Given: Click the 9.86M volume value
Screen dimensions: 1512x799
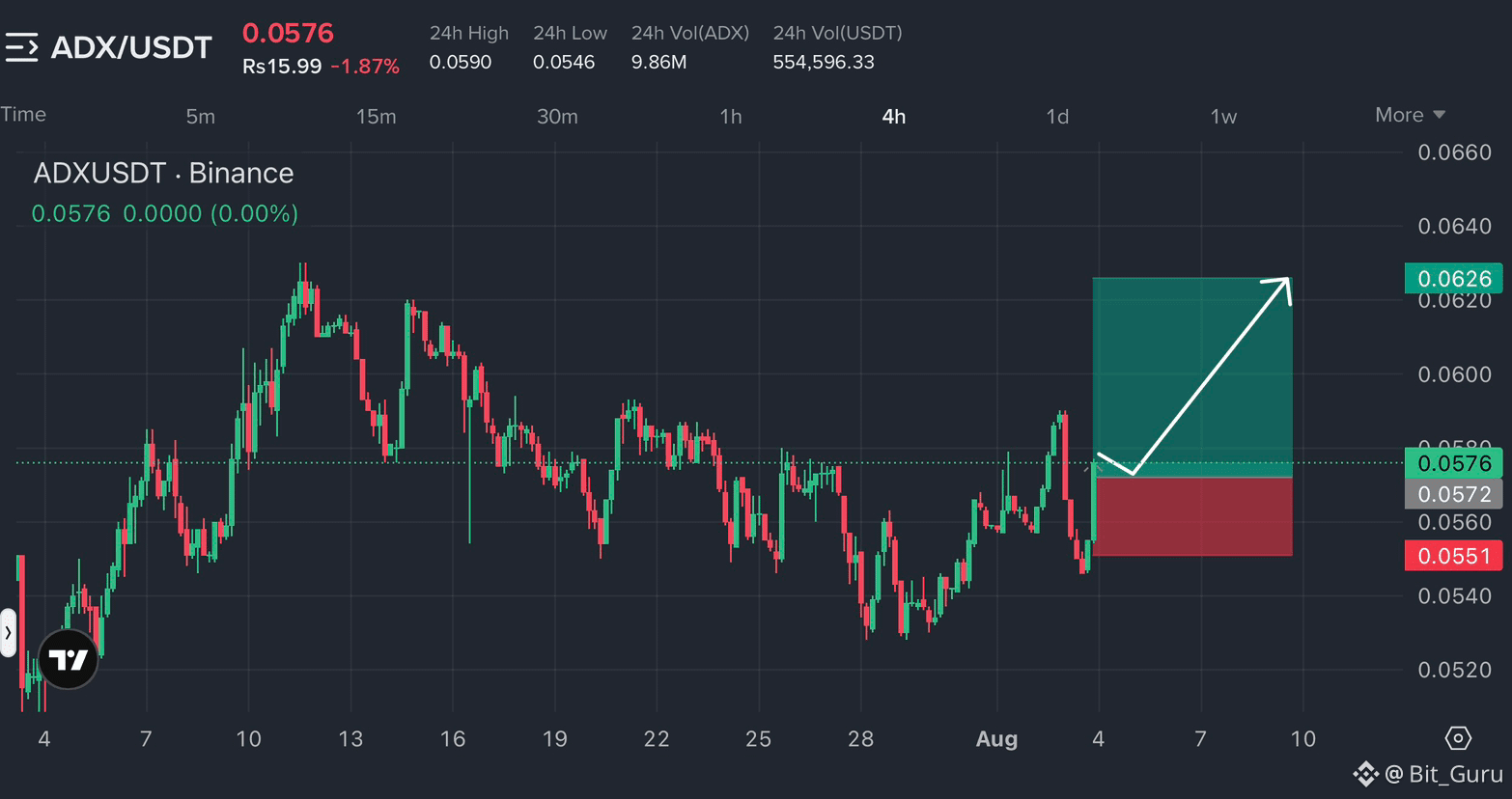Looking at the screenshot, I should (659, 62).
